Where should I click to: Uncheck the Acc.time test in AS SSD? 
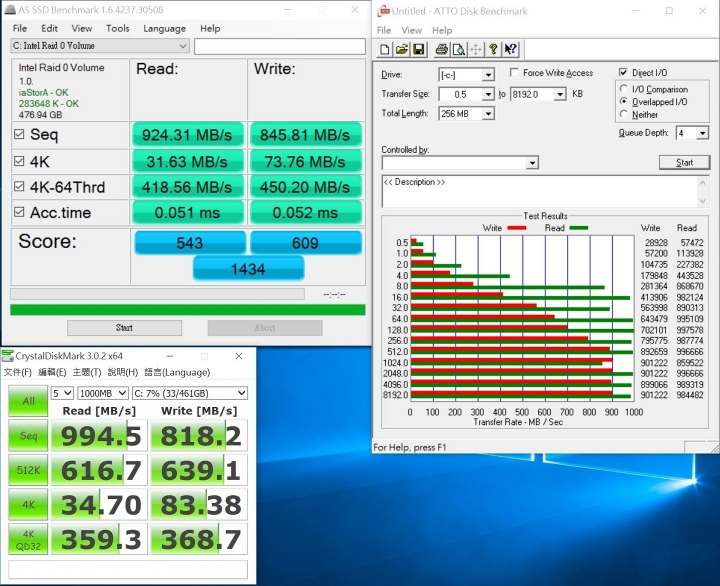tap(19, 212)
